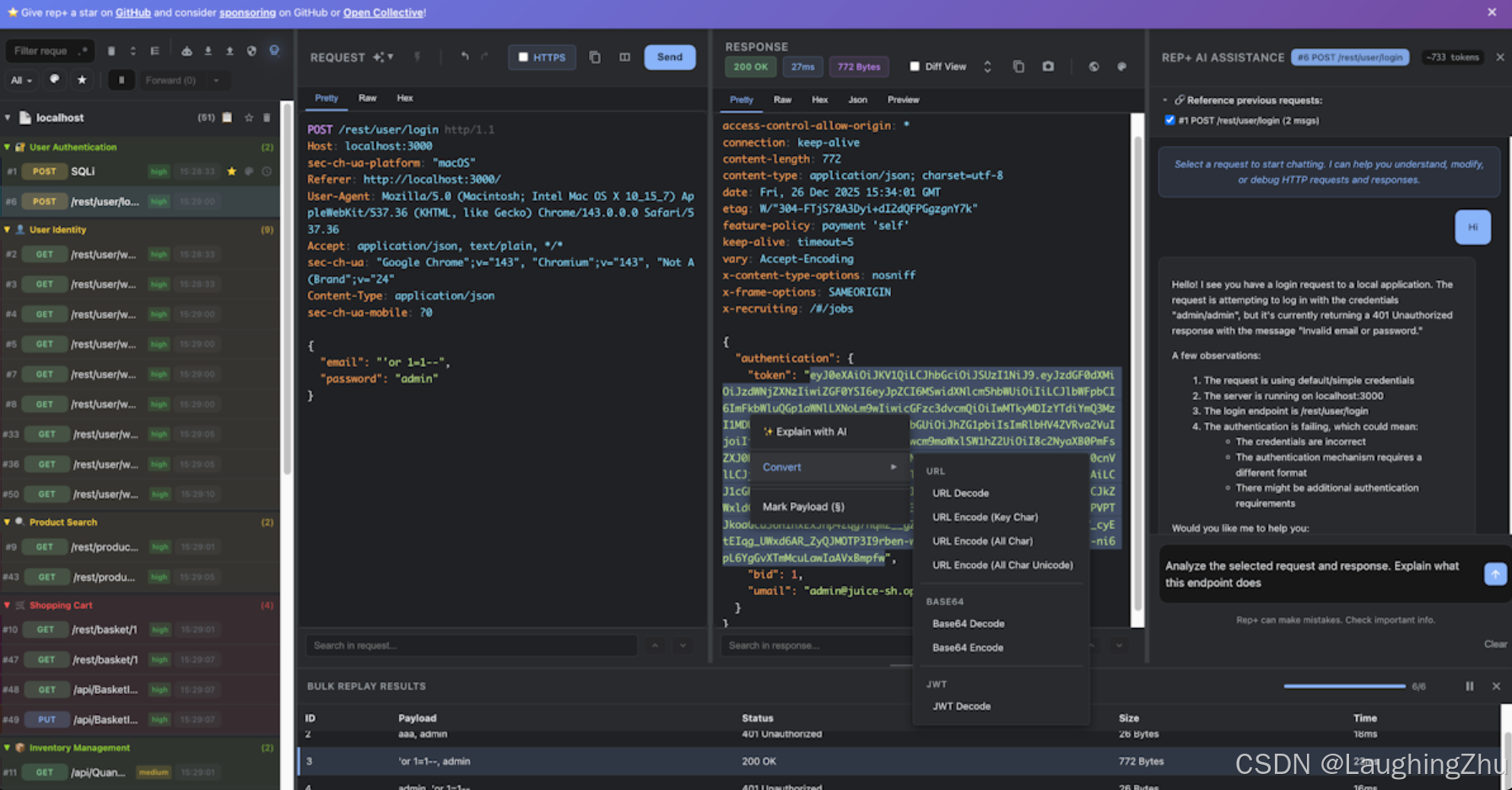Click the download/import icon in sidebar toolbar
The width and height of the screenshot is (1512, 790).
coord(208,51)
